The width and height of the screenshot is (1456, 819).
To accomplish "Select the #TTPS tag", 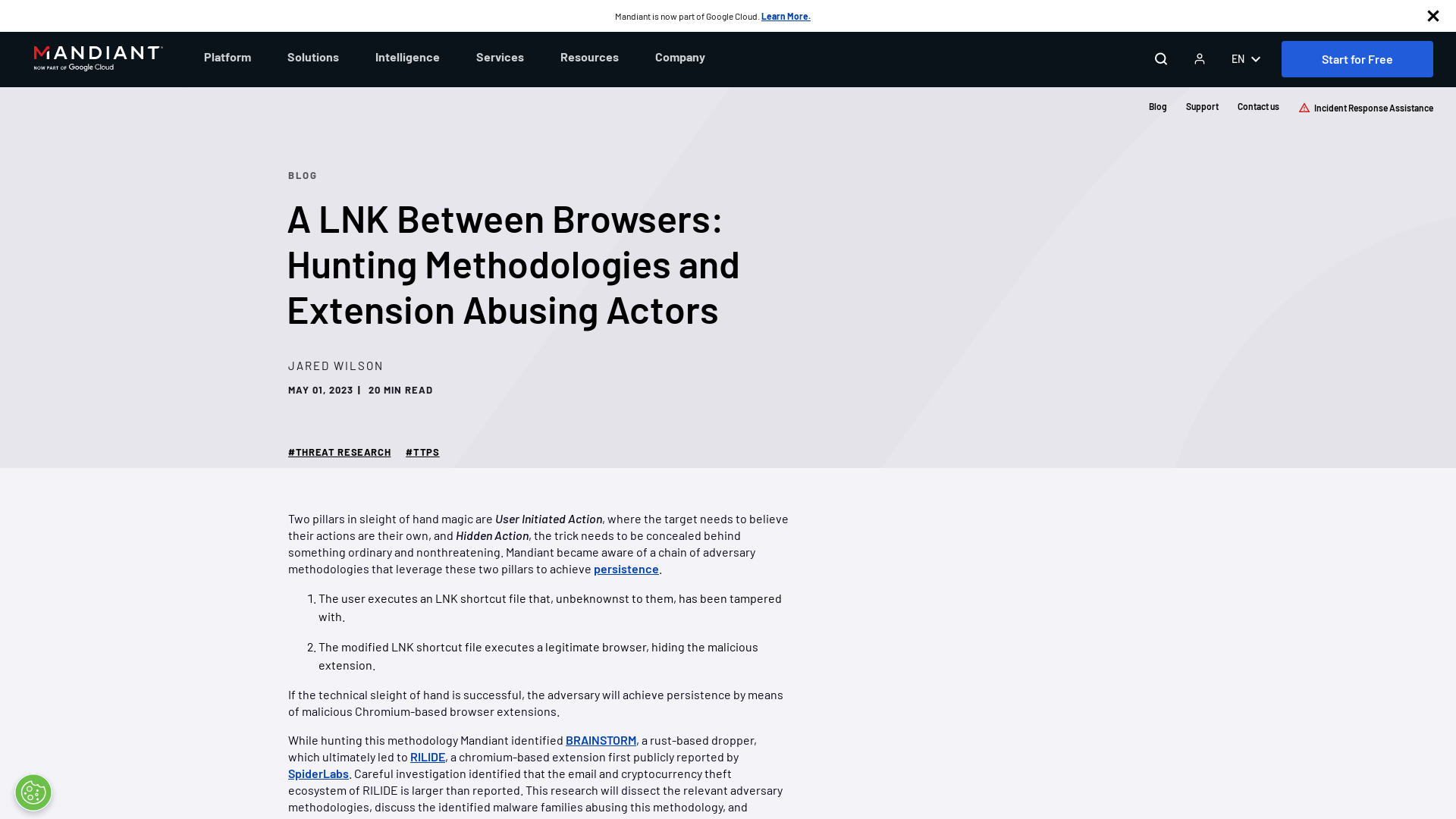I will click(422, 452).
